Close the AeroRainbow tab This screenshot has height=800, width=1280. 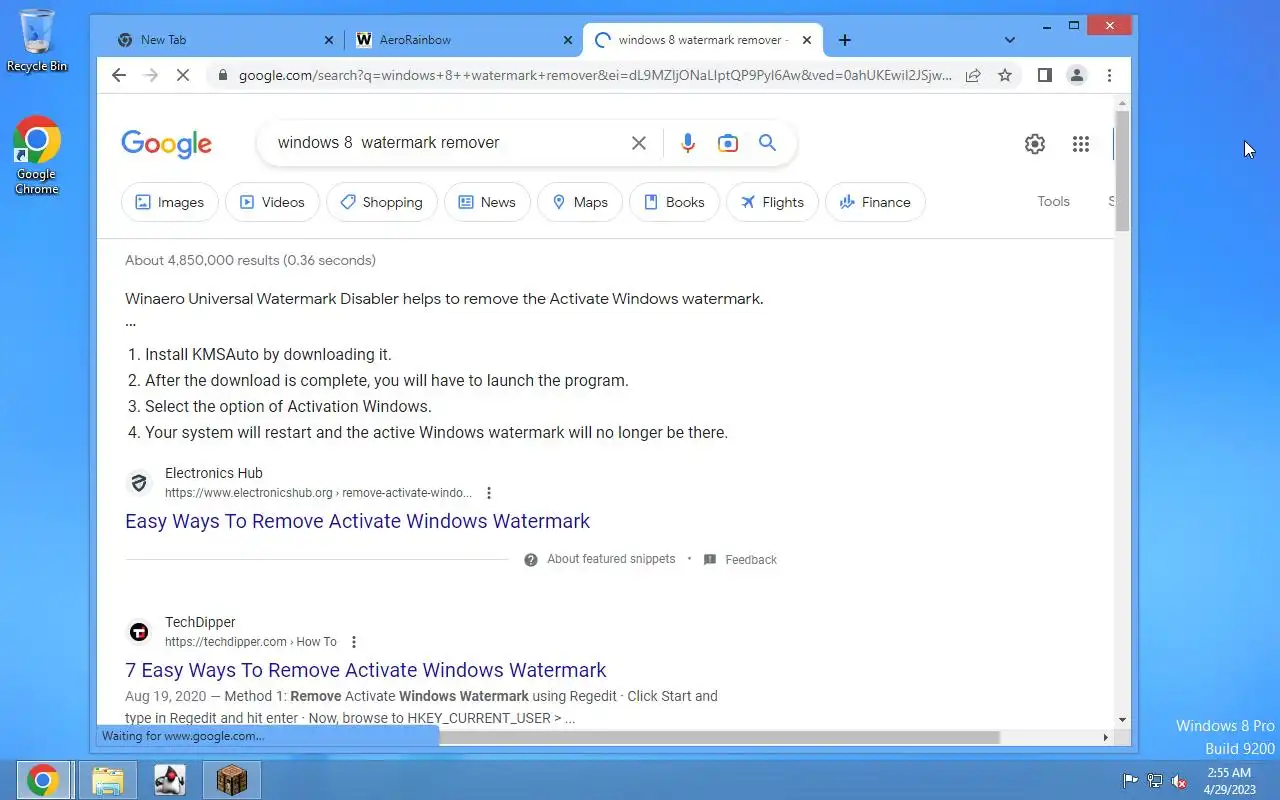(568, 40)
